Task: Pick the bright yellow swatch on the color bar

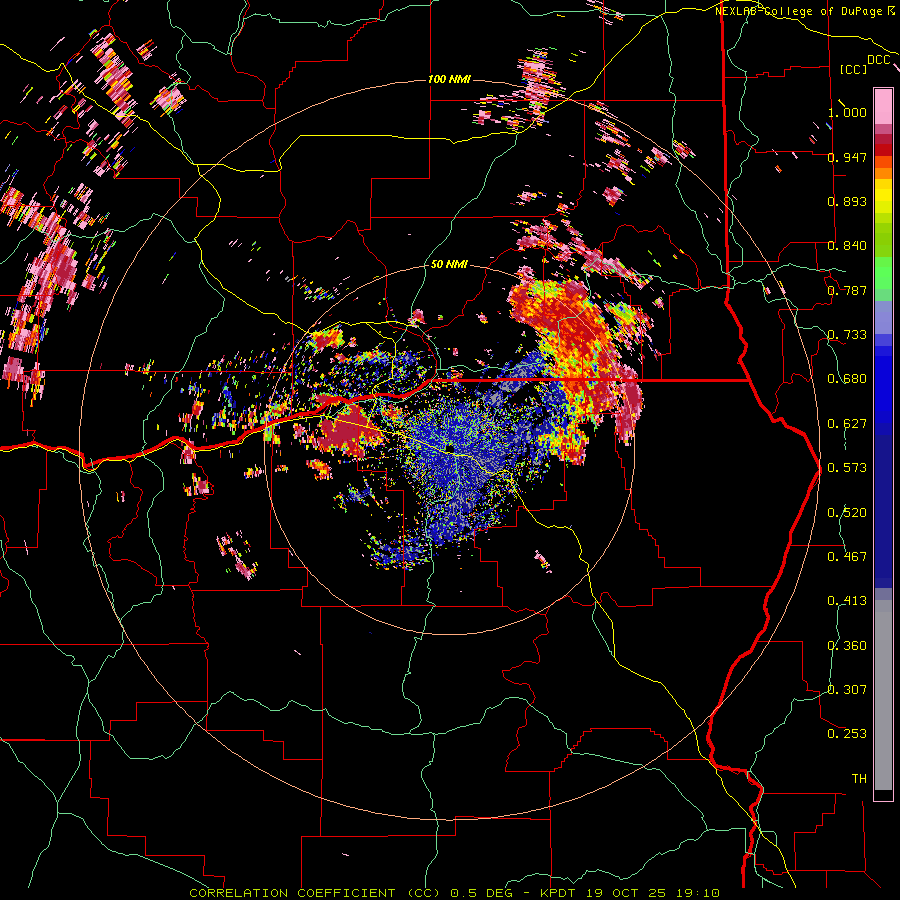Action: [x=883, y=197]
